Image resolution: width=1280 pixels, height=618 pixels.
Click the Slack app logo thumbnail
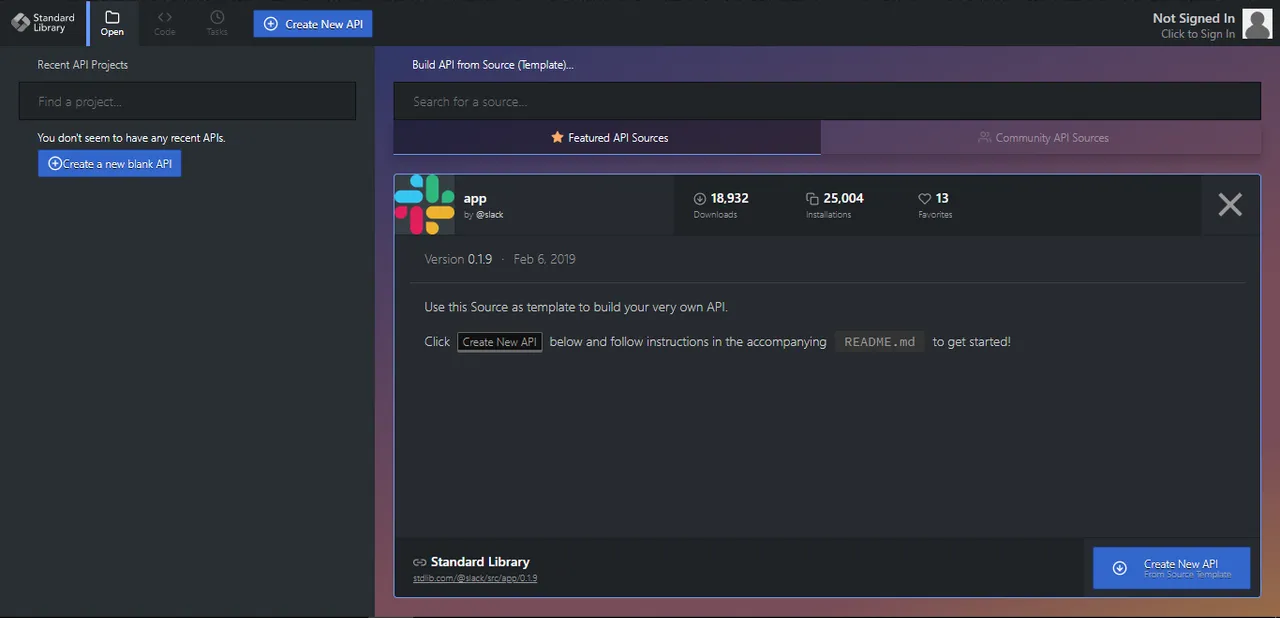pos(424,205)
